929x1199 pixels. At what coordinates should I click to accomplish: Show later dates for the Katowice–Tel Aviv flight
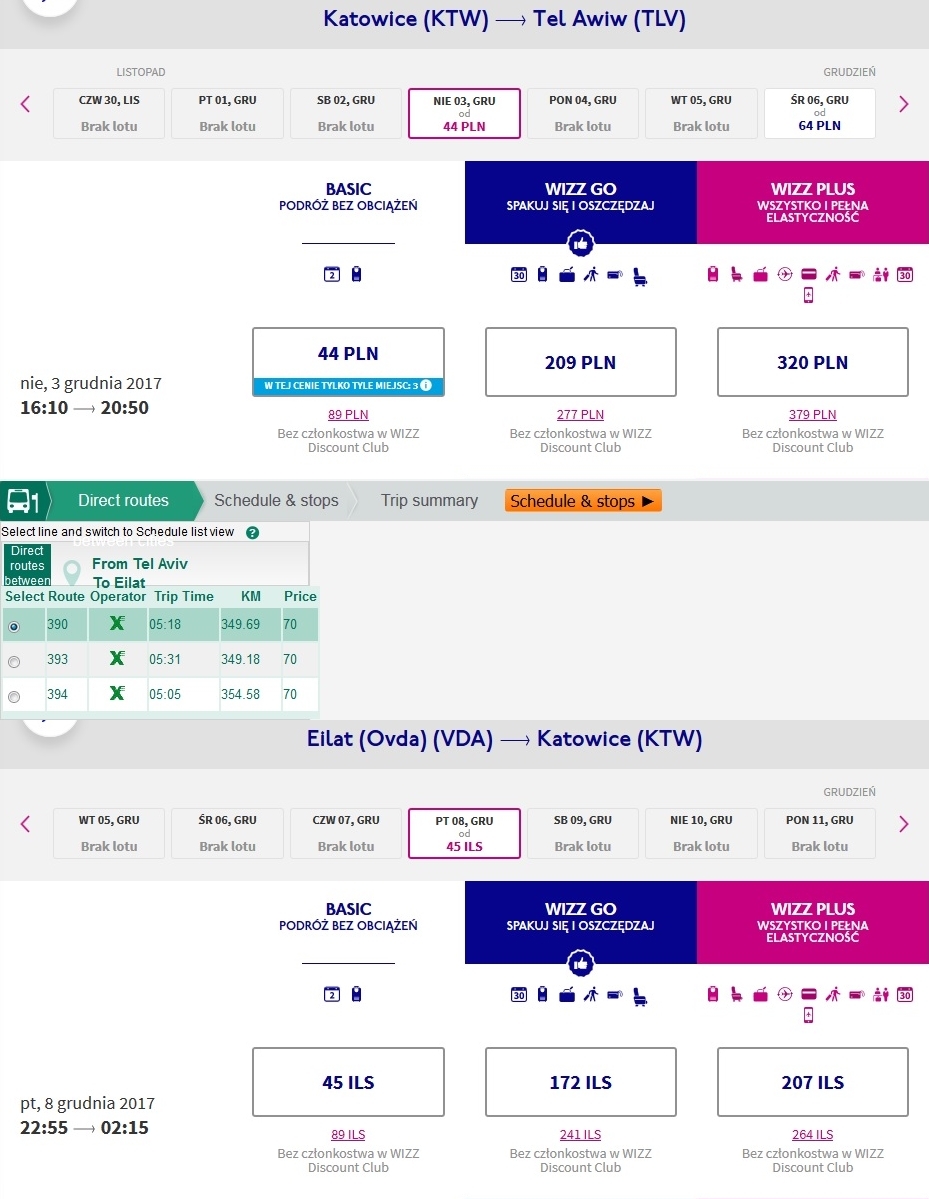(904, 104)
